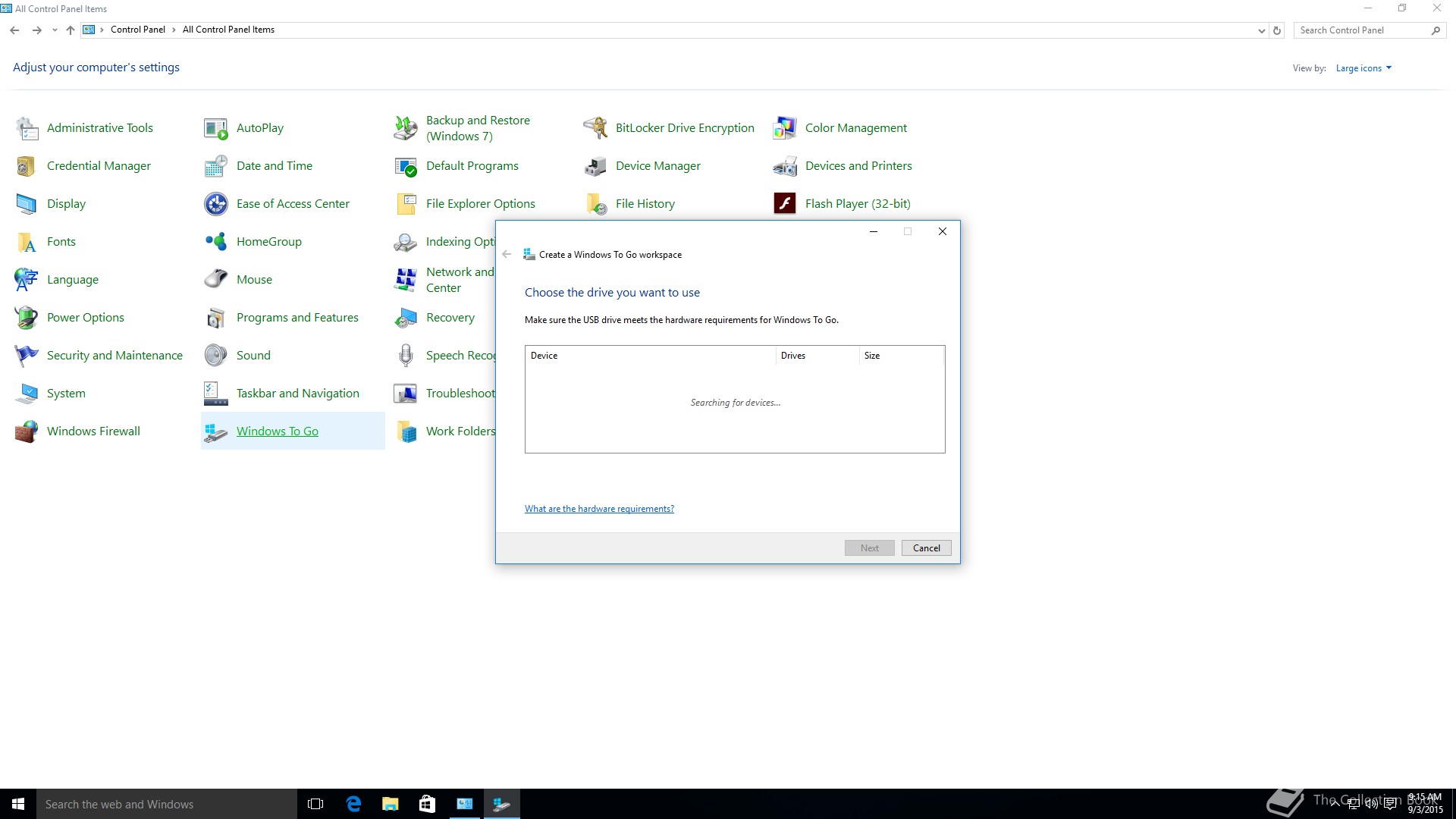Click the Security and Maintenance link
Image resolution: width=1456 pixels, height=819 pixels.
[115, 355]
